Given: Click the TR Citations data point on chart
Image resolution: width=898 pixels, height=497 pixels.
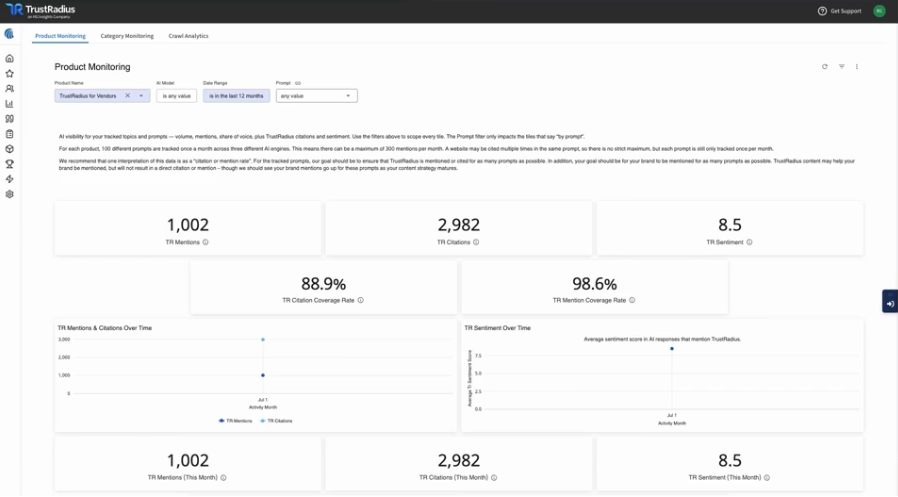Looking at the screenshot, I should [x=263, y=340].
